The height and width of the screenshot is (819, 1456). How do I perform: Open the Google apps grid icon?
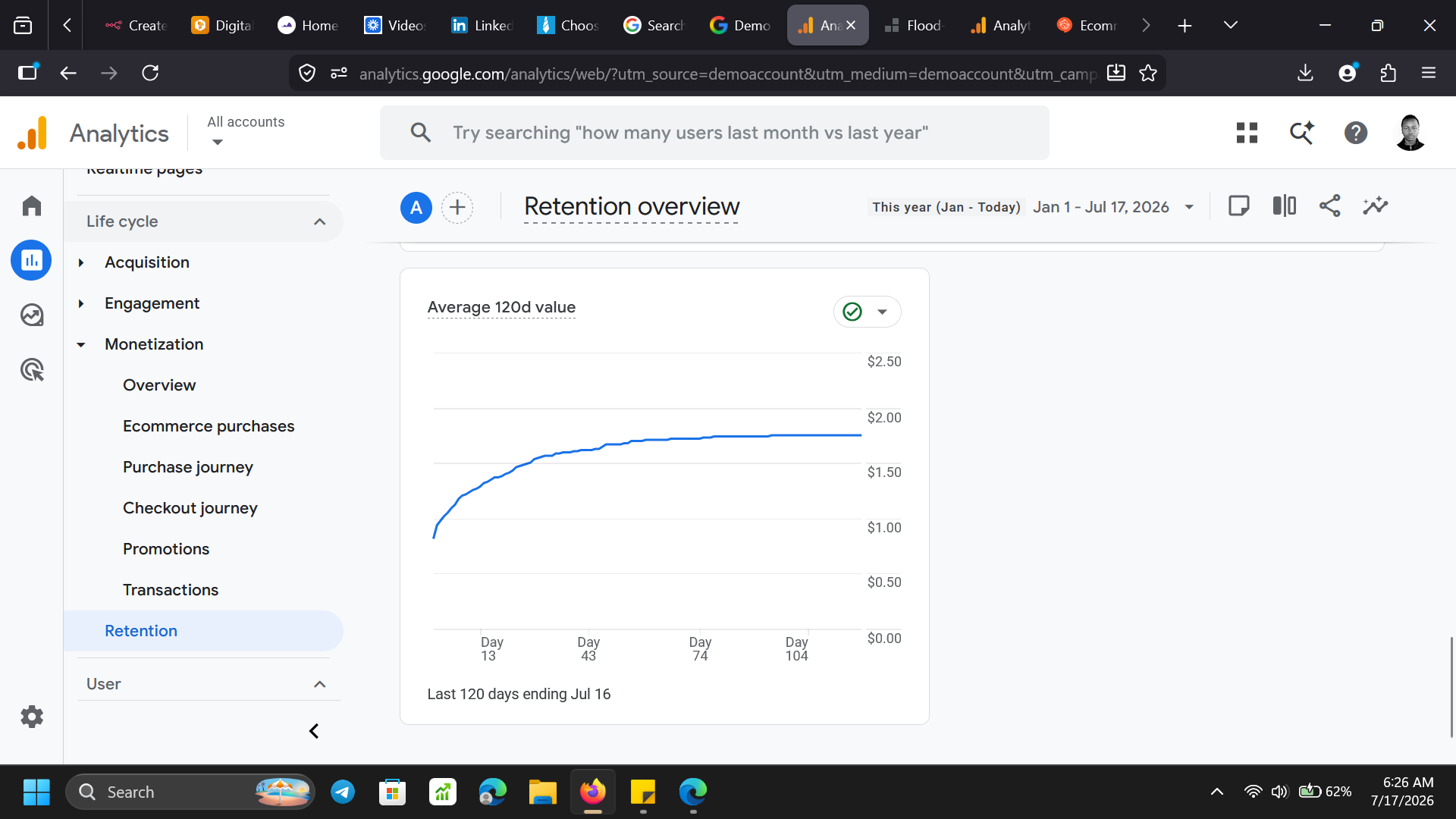[1247, 133]
